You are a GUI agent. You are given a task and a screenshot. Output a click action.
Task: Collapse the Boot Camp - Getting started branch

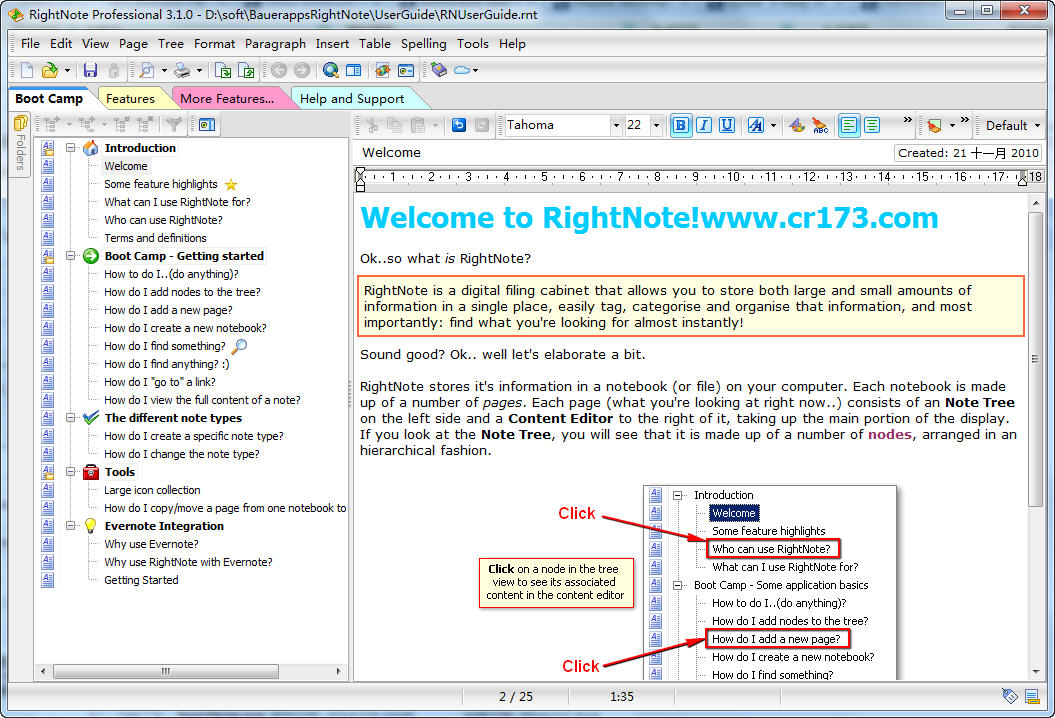(71, 256)
